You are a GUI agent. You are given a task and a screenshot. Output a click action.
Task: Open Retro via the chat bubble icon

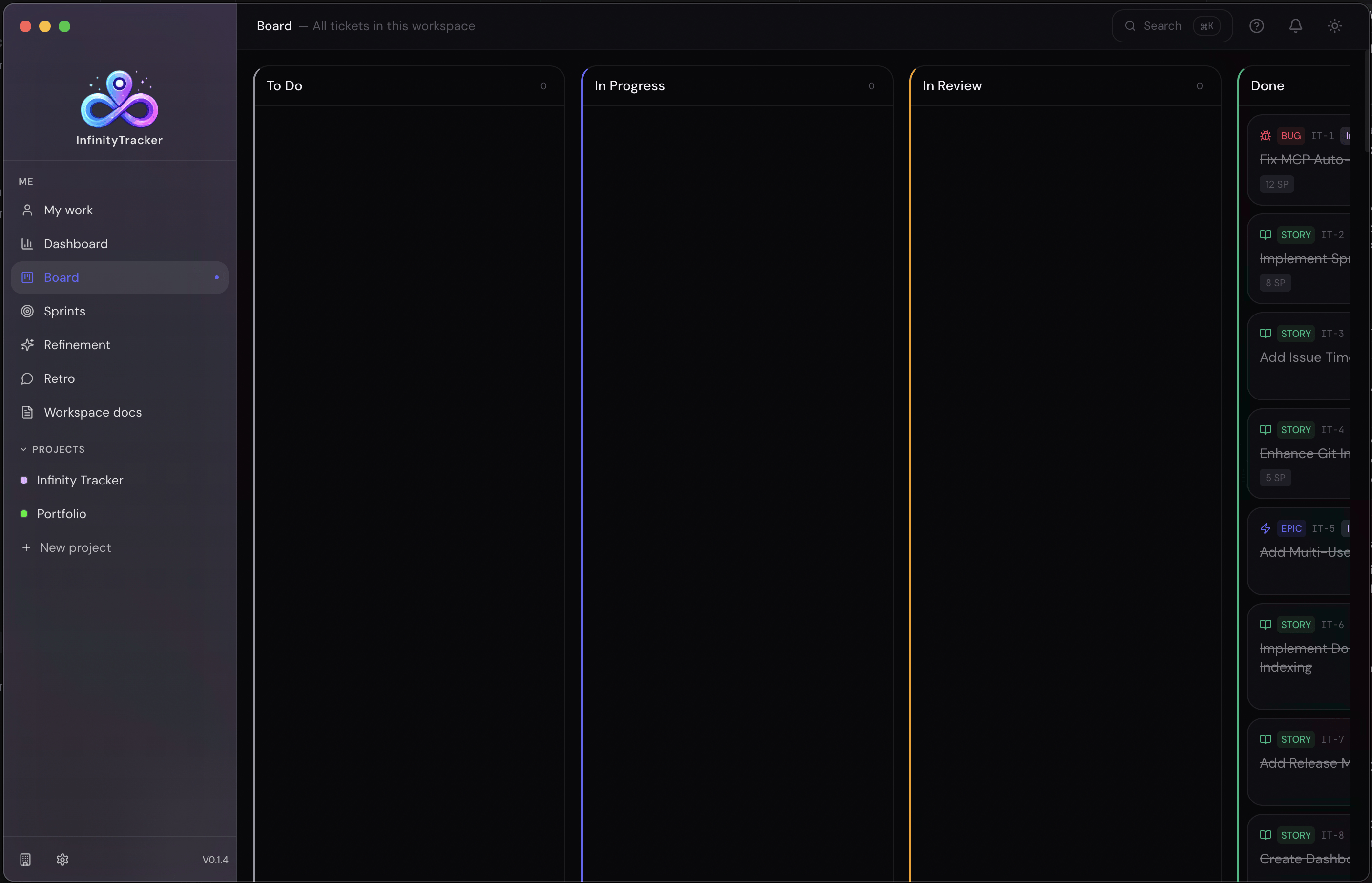27,378
